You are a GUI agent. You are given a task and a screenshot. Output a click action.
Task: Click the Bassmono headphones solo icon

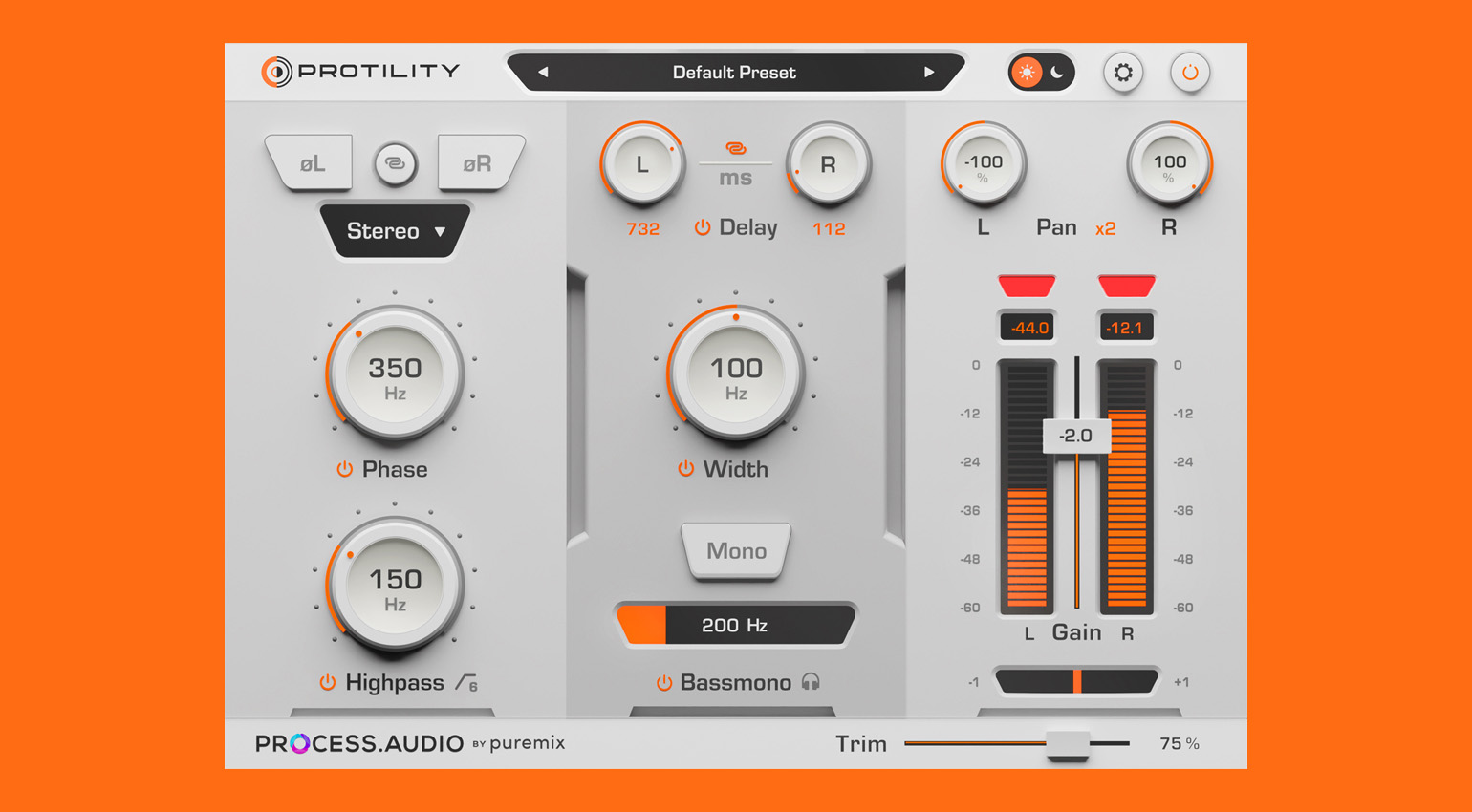pos(811,682)
